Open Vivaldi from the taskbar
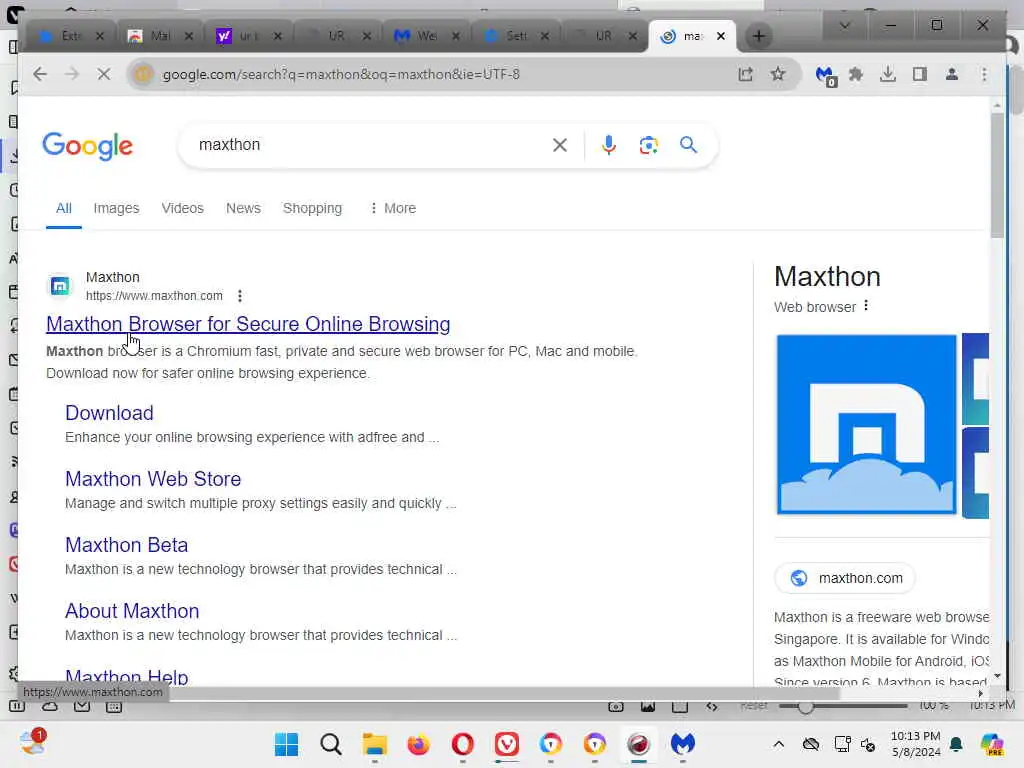Image resolution: width=1024 pixels, height=768 pixels. click(507, 744)
